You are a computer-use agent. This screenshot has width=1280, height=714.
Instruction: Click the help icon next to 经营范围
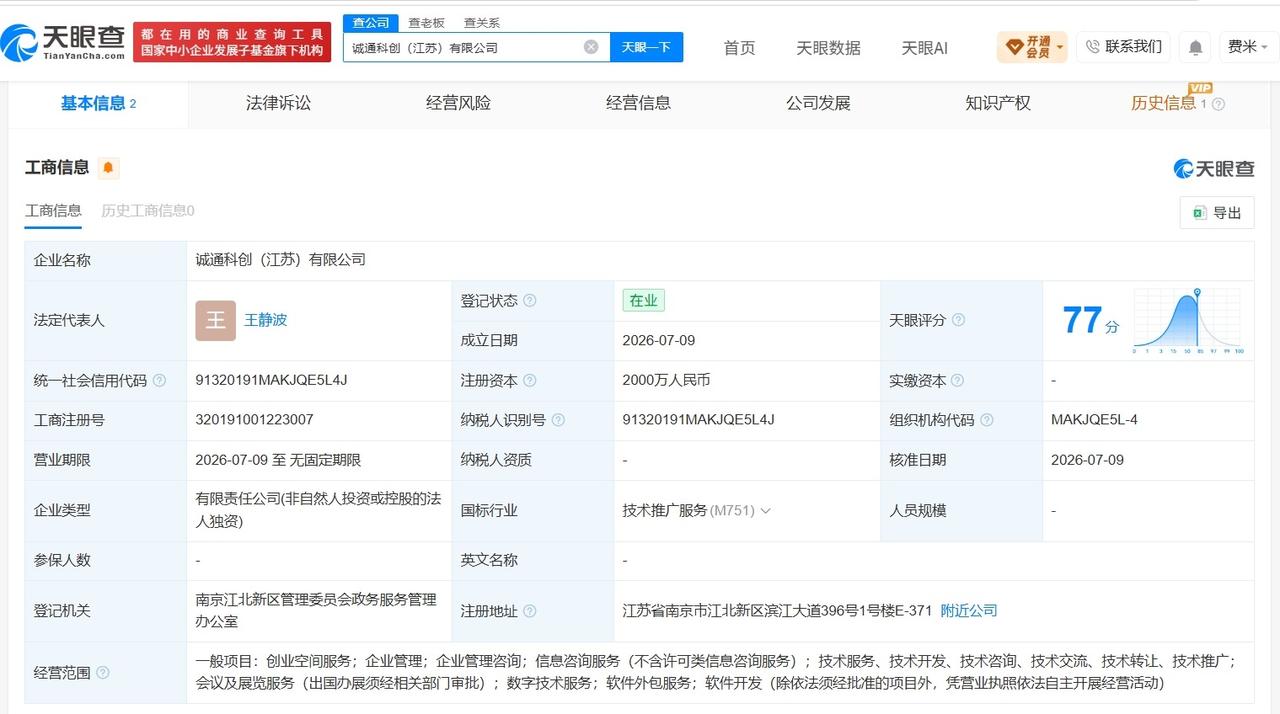pos(102,673)
